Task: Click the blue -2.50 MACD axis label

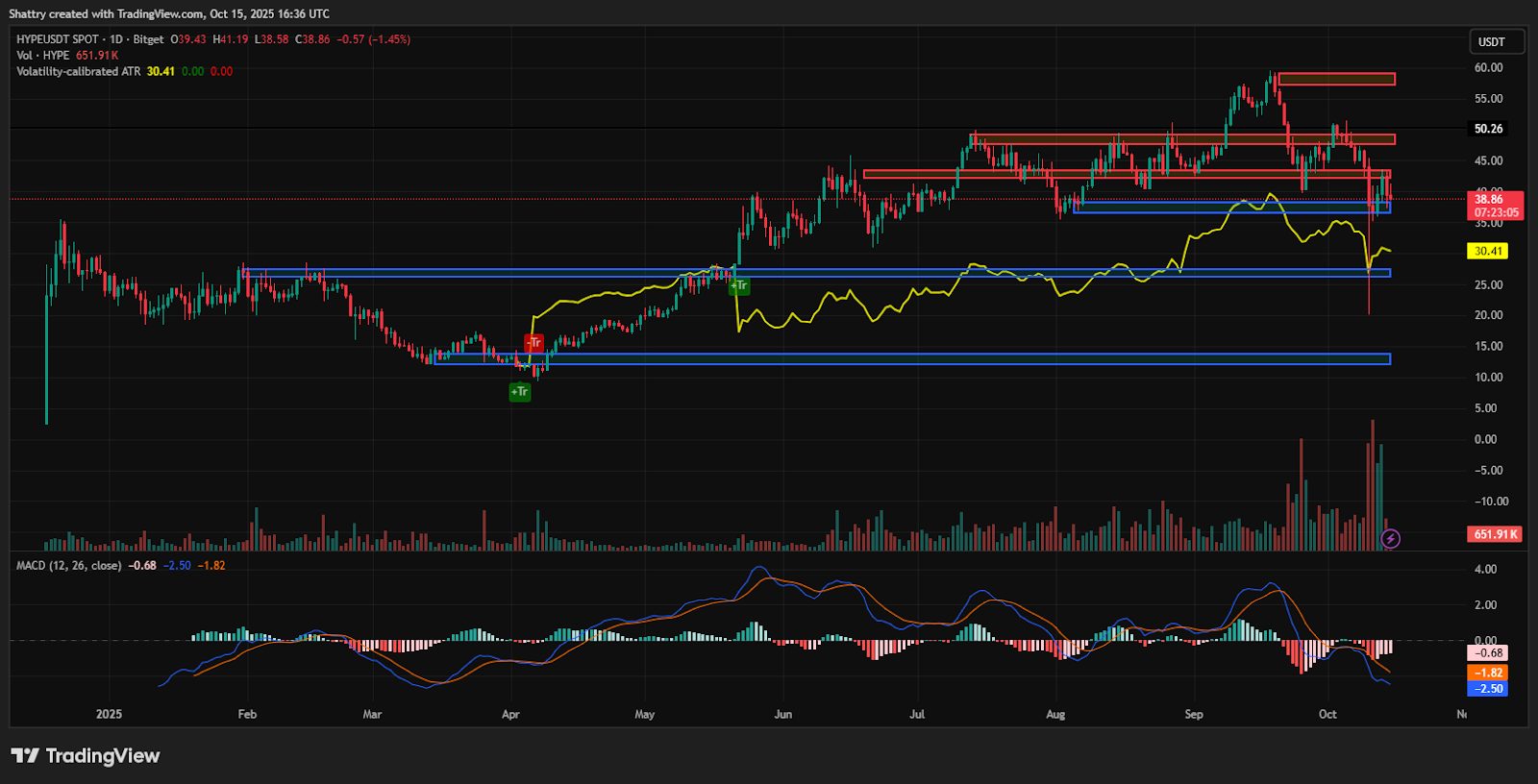Action: coord(1488,689)
